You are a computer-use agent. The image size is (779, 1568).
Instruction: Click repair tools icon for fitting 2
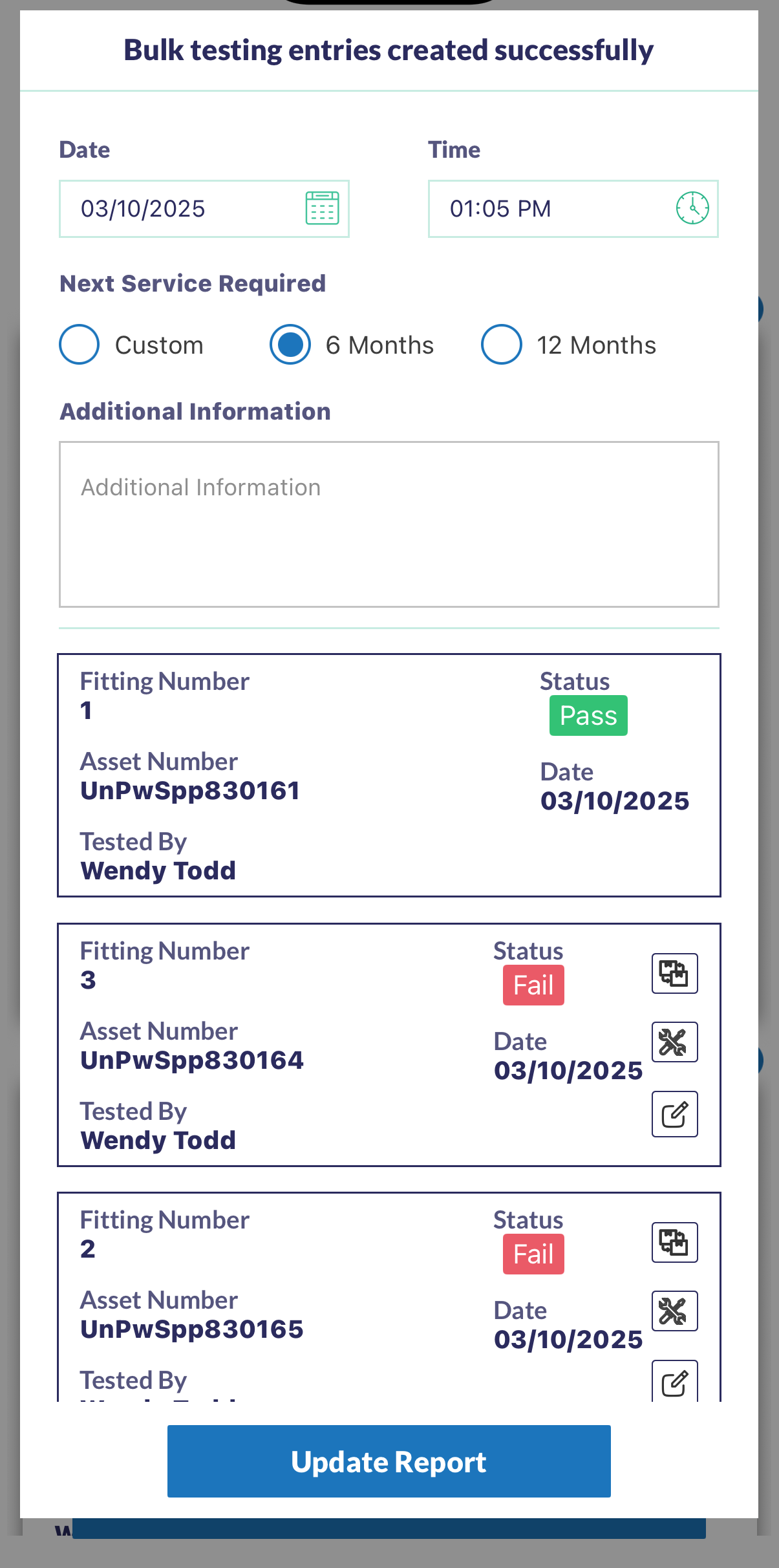click(674, 1311)
